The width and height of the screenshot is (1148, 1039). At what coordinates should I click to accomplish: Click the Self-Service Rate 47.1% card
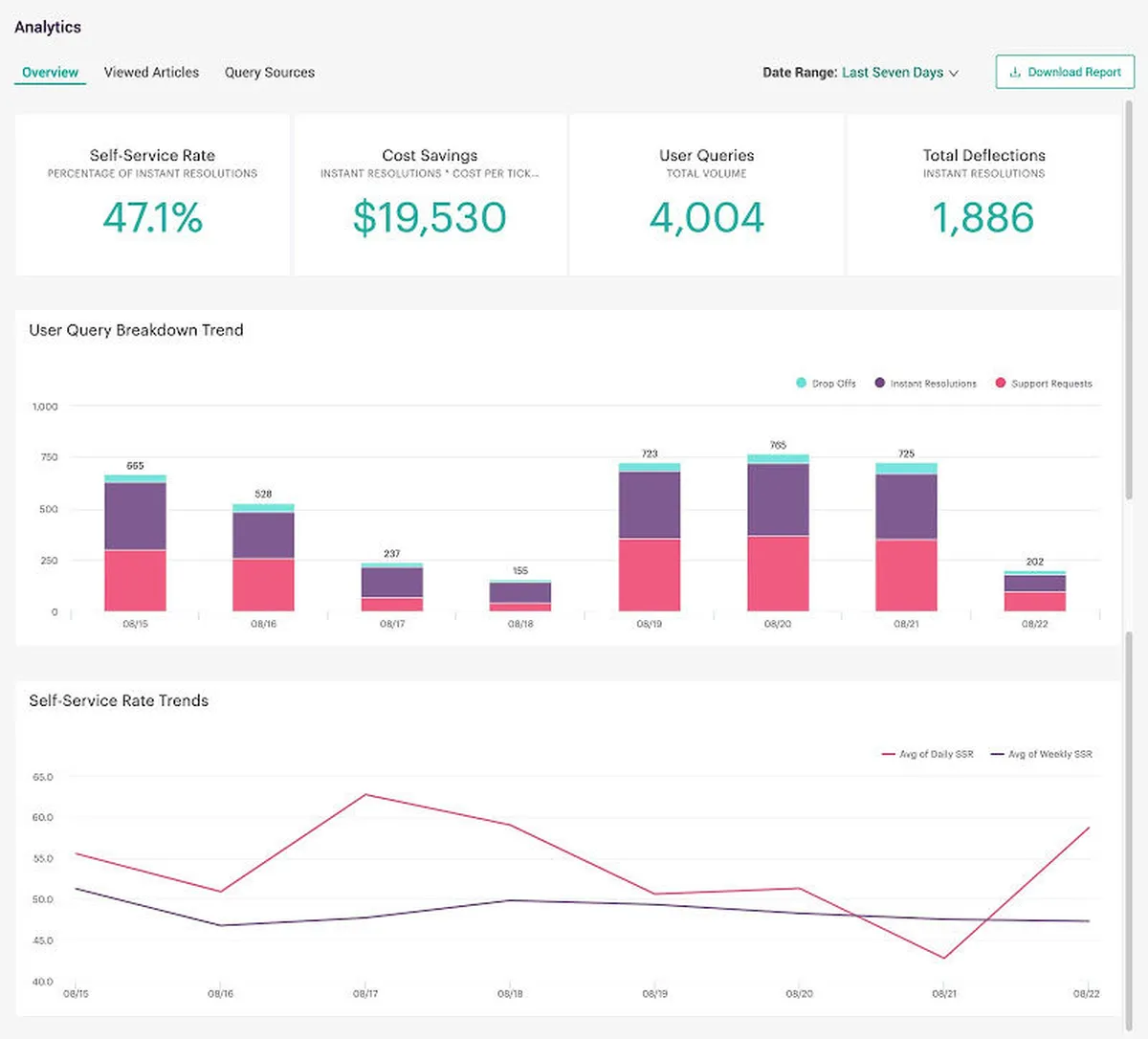click(152, 195)
